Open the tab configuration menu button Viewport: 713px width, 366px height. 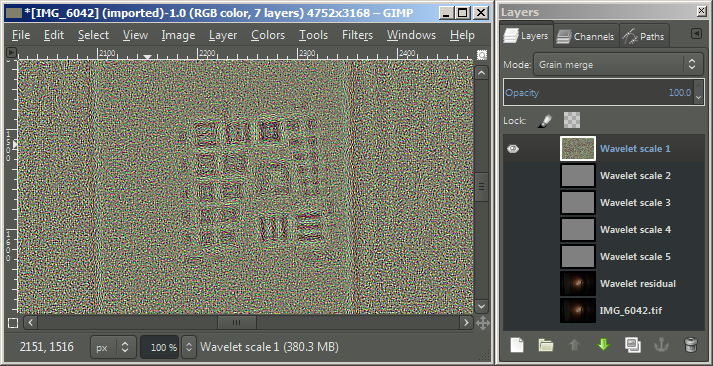tap(696, 34)
